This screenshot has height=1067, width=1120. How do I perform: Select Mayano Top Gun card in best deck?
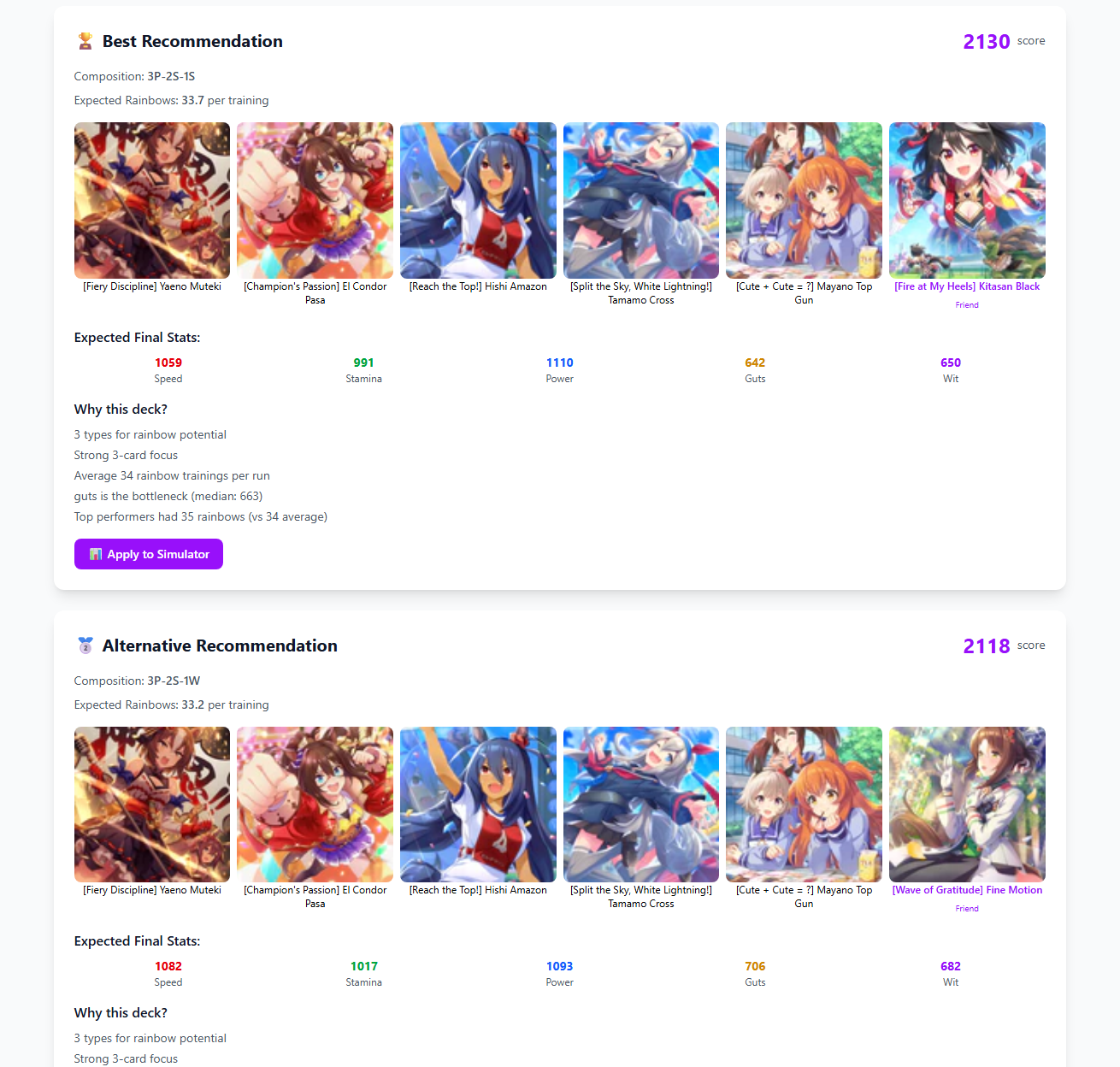[804, 200]
